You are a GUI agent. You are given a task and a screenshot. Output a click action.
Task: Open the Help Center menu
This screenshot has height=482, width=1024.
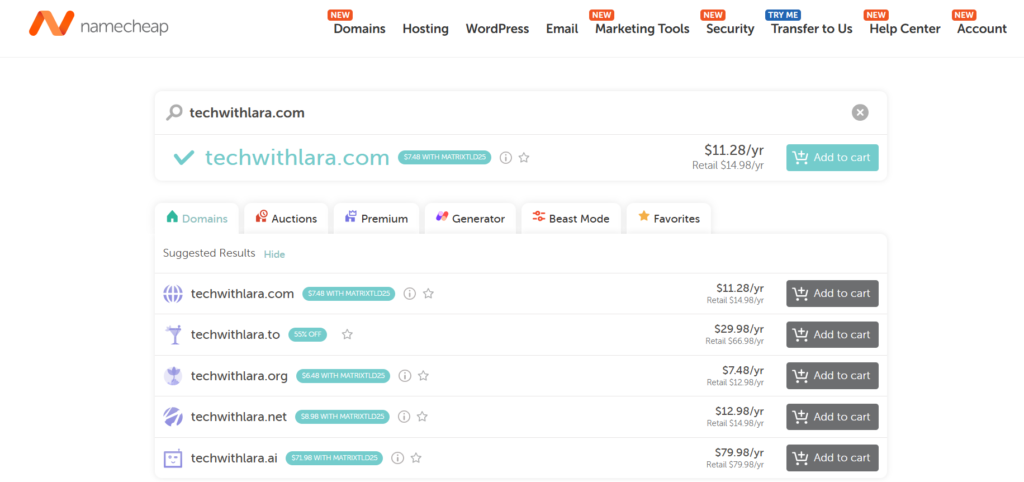pos(904,29)
